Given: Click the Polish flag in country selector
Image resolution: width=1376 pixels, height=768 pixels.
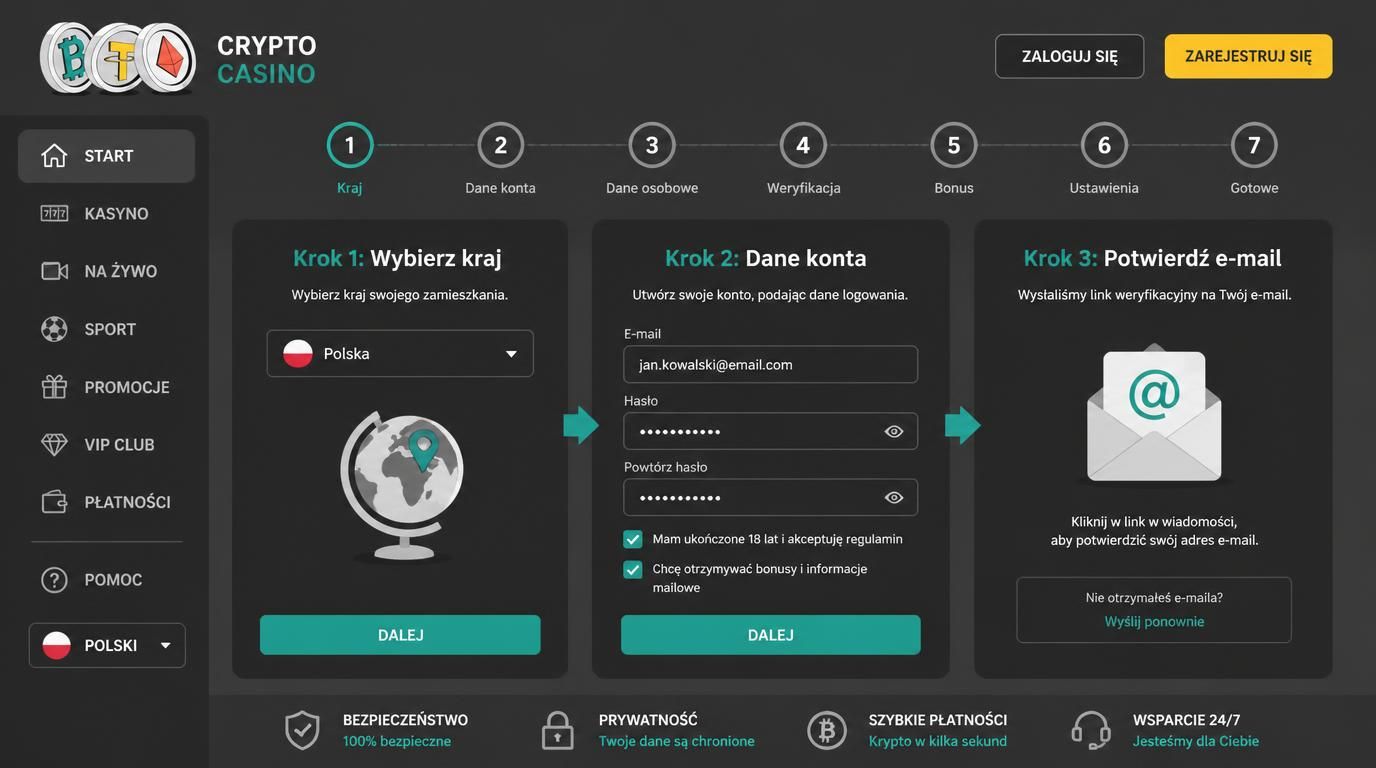Looking at the screenshot, I should pos(298,353).
